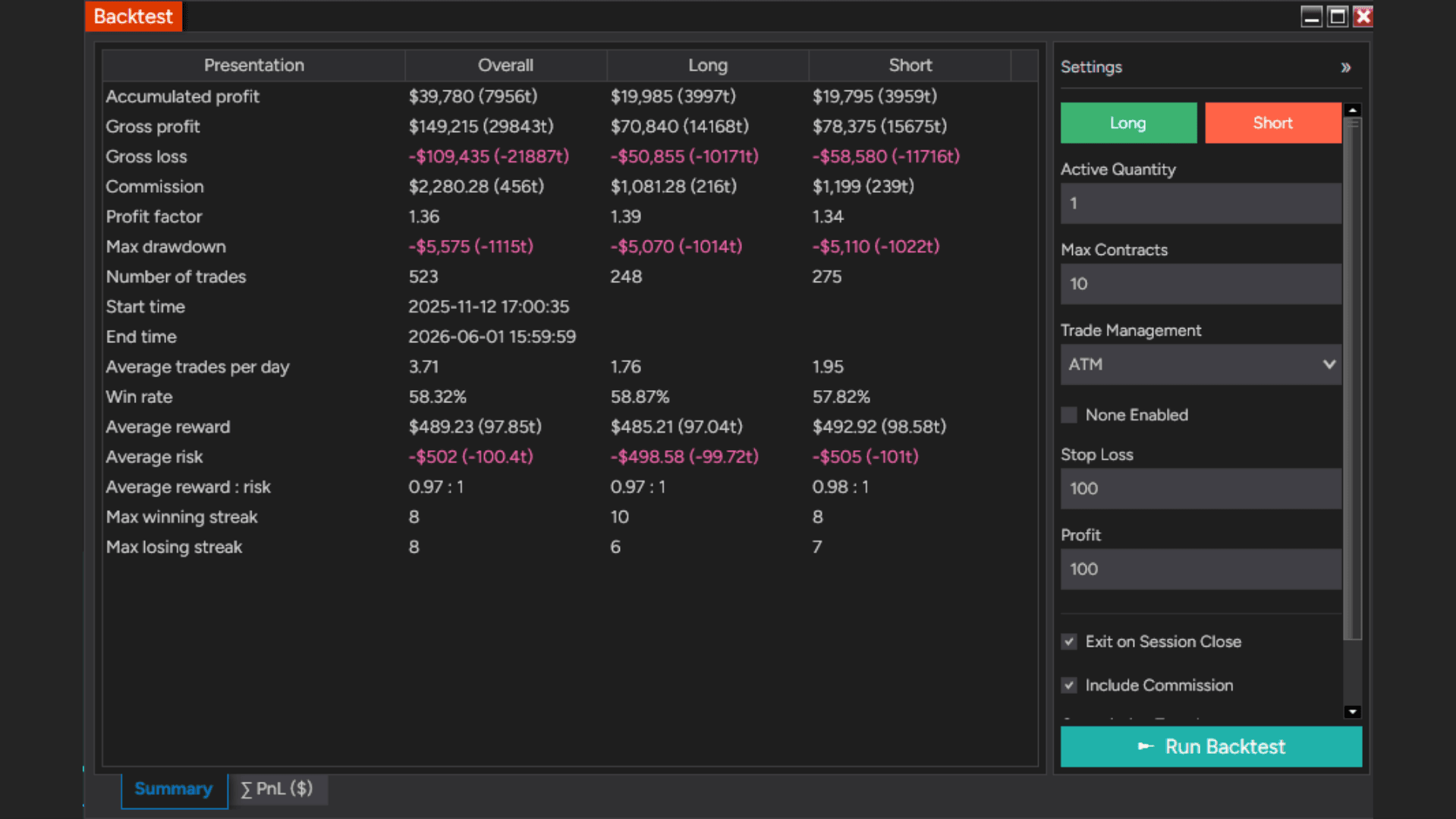Select short gross profit $78,375 (15675t)

pos(879,127)
